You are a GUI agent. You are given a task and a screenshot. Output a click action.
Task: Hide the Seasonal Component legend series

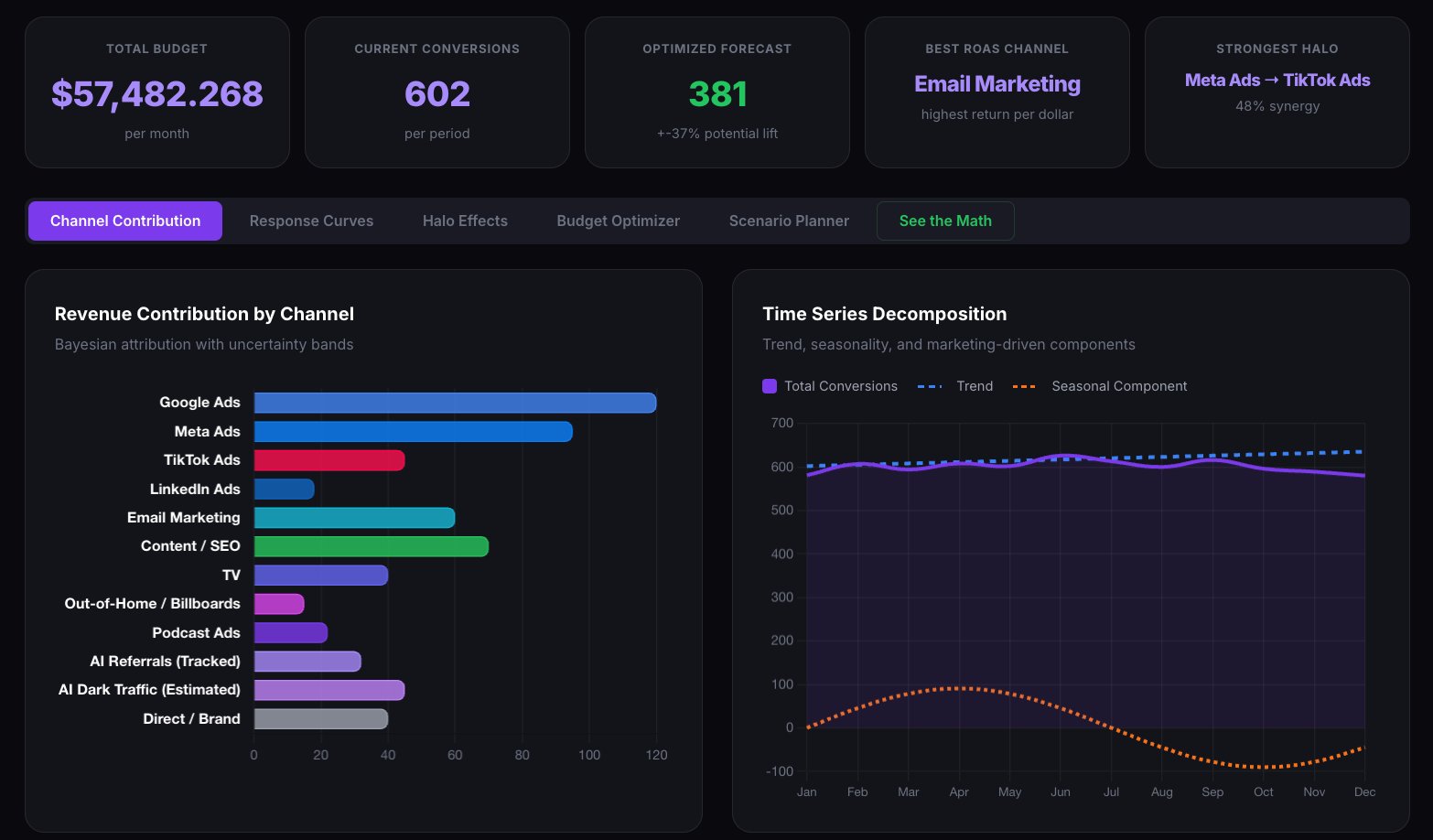pos(1100,386)
